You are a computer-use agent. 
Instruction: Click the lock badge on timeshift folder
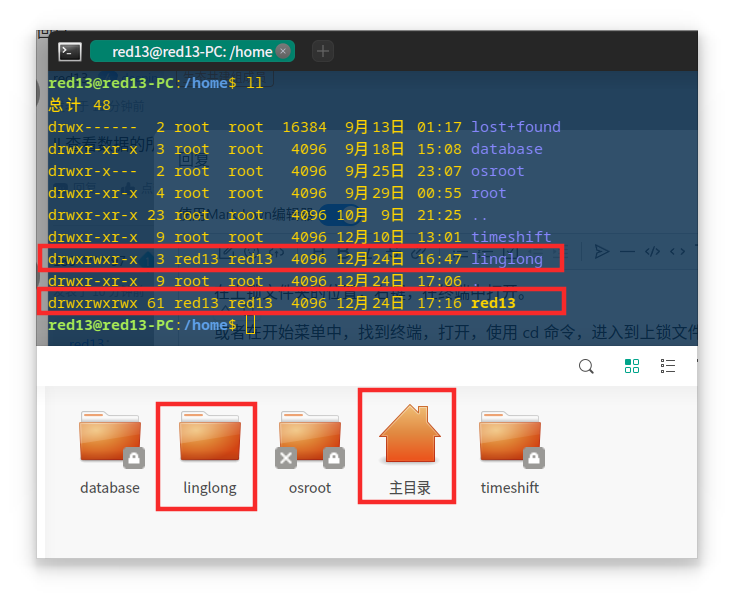534,458
